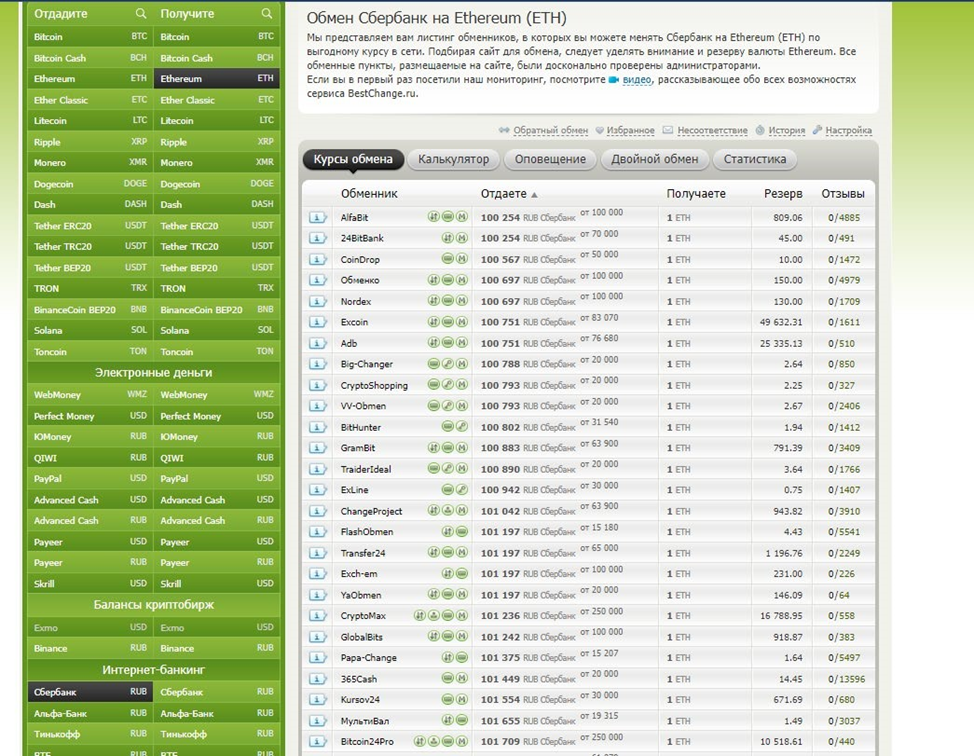This screenshot has height=756, width=974.
Task: Click the МультиВал exchanger name
Action: point(365,721)
